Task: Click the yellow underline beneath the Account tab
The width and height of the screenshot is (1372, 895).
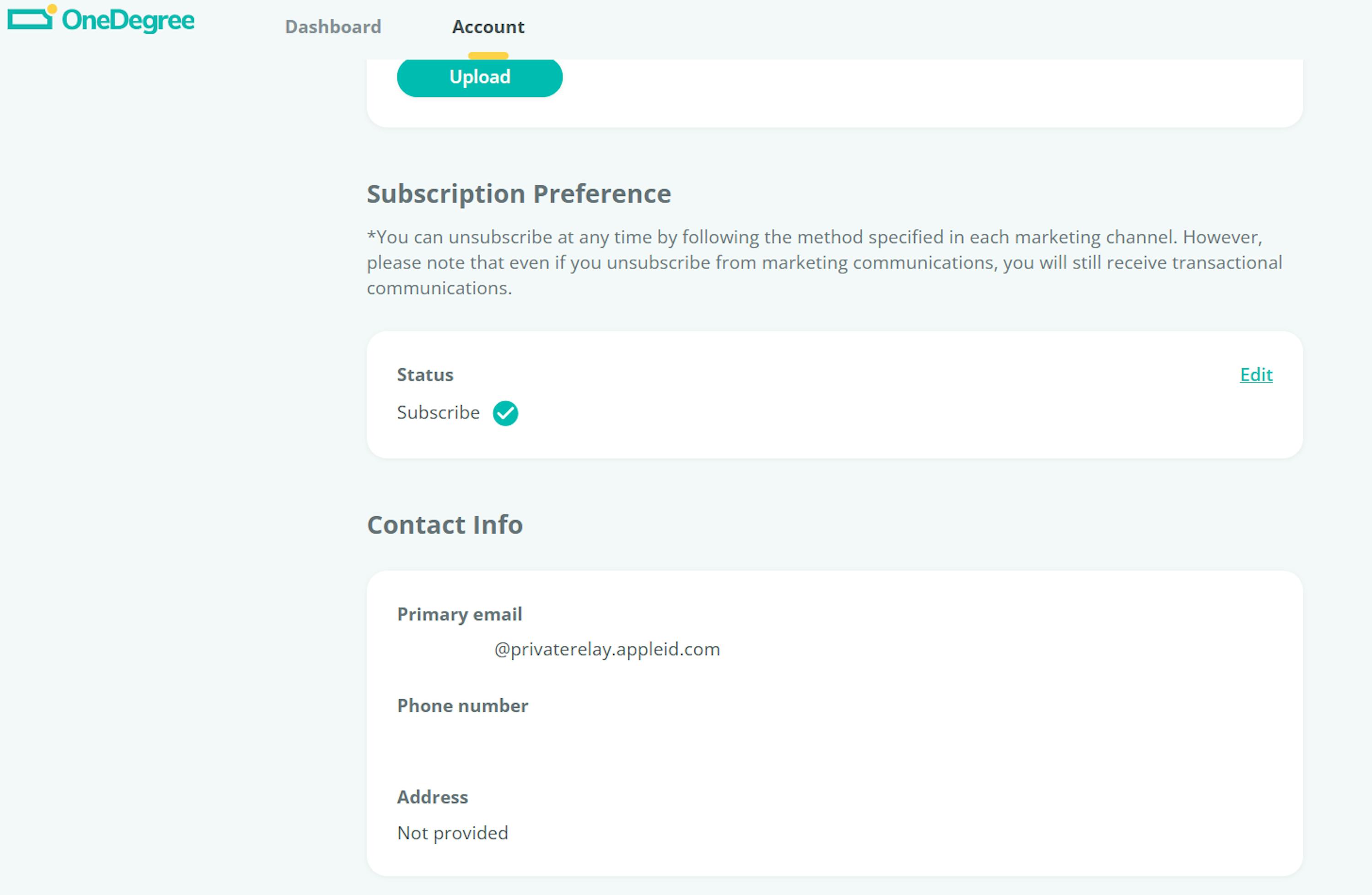Action: coord(488,55)
